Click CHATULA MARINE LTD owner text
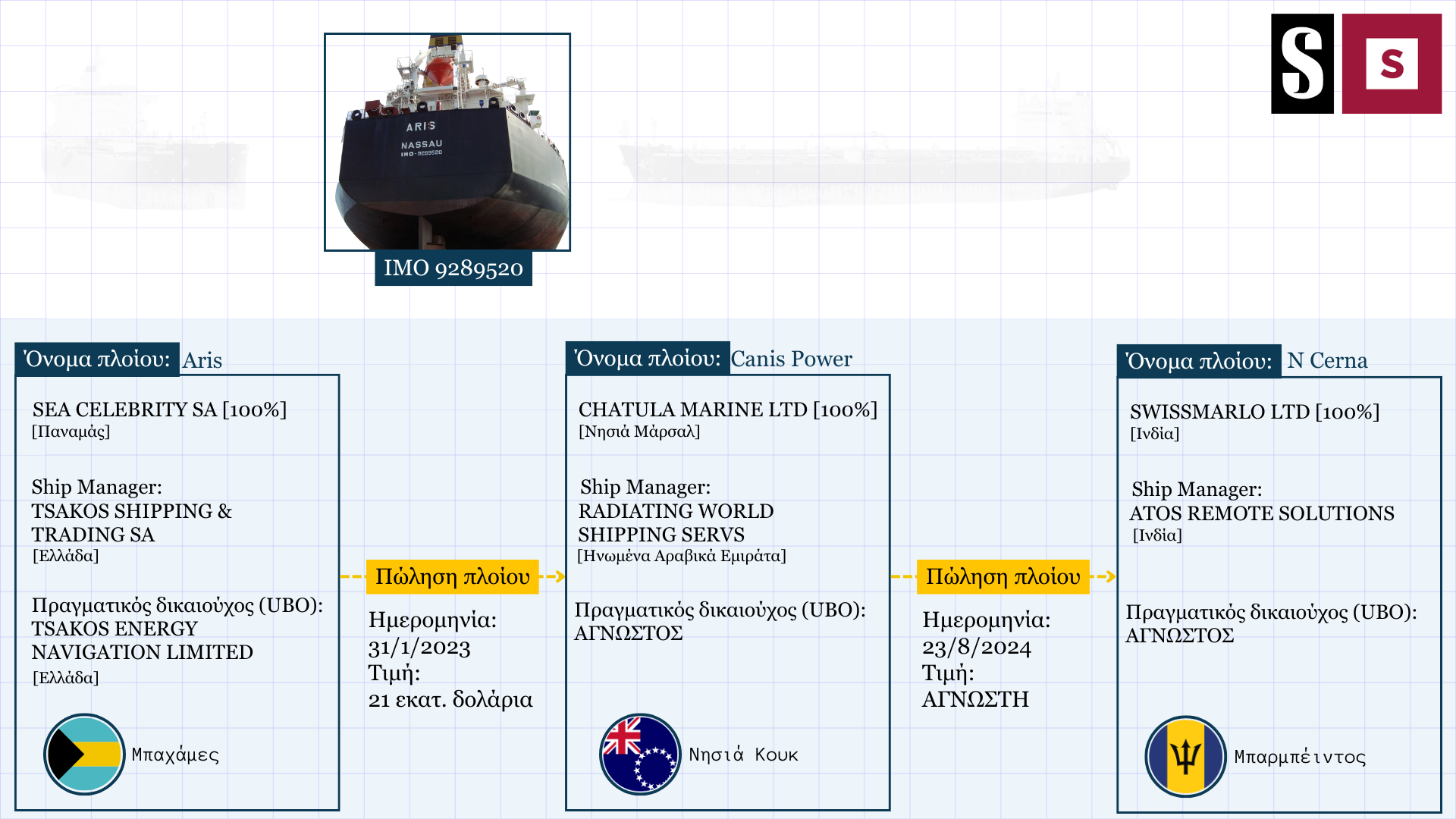 click(x=727, y=410)
